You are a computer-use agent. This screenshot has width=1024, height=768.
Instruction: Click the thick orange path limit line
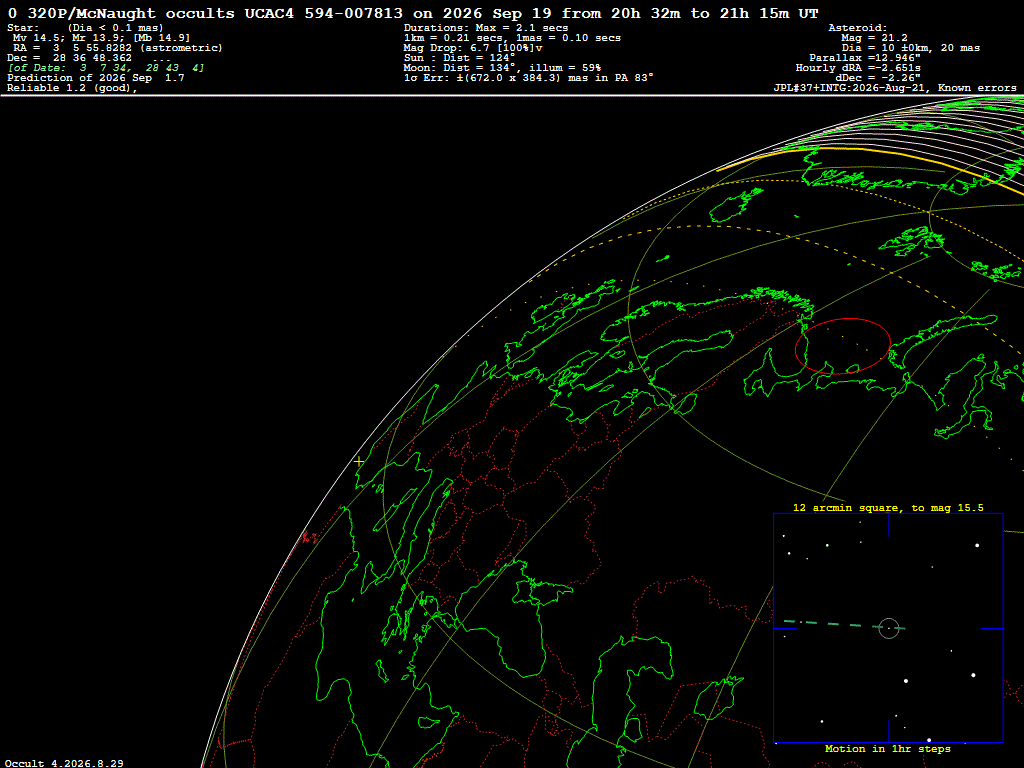point(869,154)
